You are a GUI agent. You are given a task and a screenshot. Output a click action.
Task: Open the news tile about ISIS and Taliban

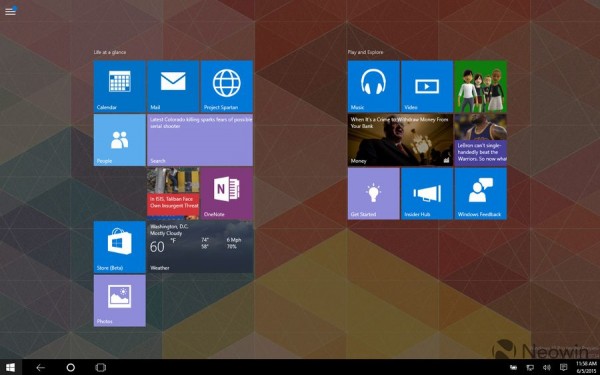(173, 193)
